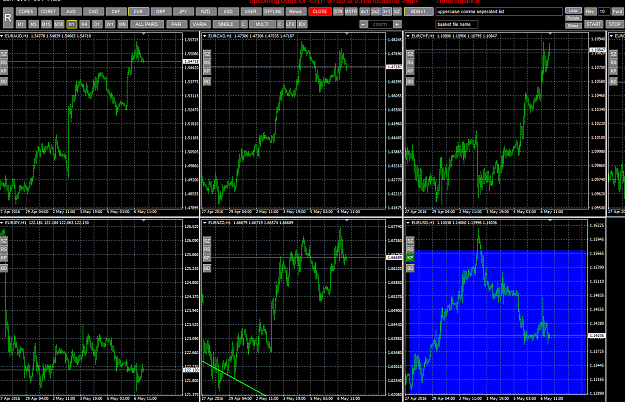Select the active 3+1 chart layout
The width and height of the screenshot is (625, 402).
click(x=386, y=12)
